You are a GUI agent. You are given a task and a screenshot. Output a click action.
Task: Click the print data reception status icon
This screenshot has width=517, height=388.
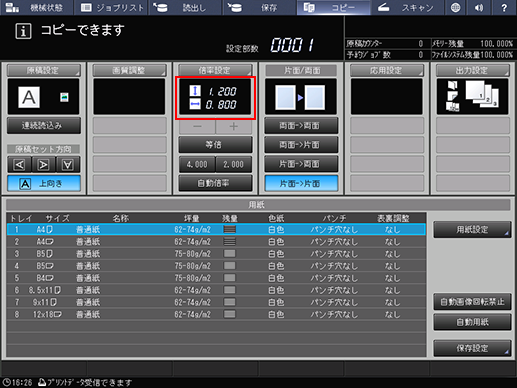tap(42, 382)
